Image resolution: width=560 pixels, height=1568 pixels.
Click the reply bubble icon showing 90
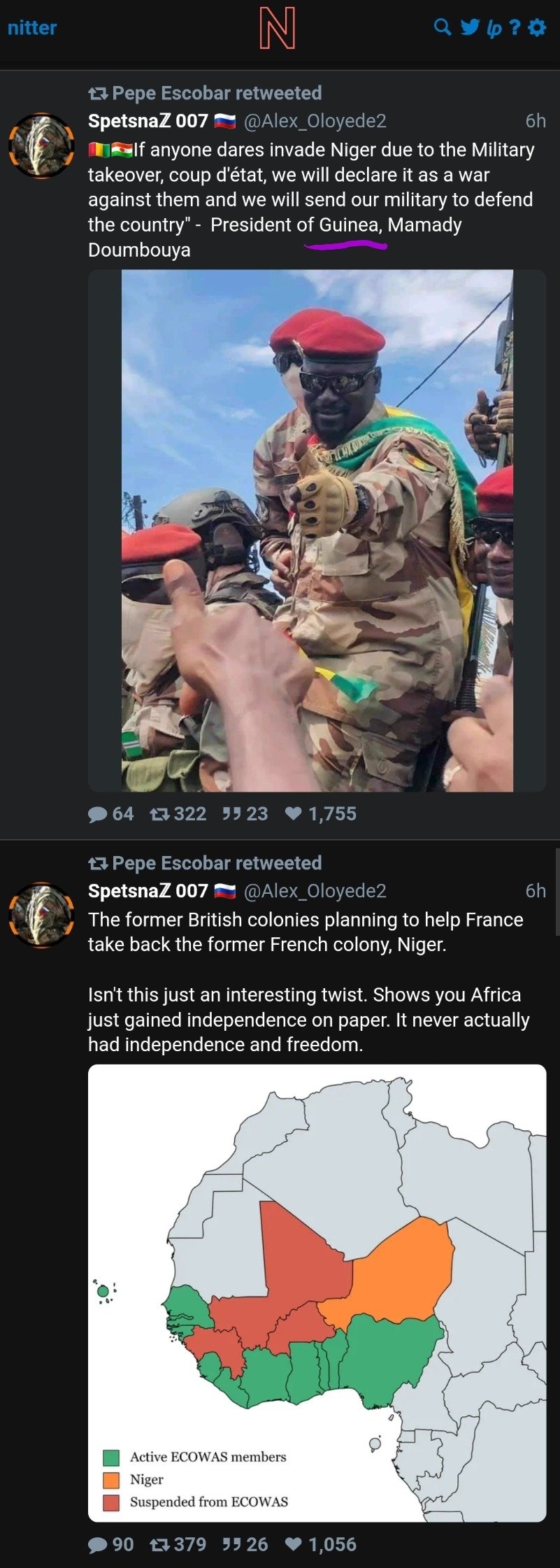click(97, 1544)
